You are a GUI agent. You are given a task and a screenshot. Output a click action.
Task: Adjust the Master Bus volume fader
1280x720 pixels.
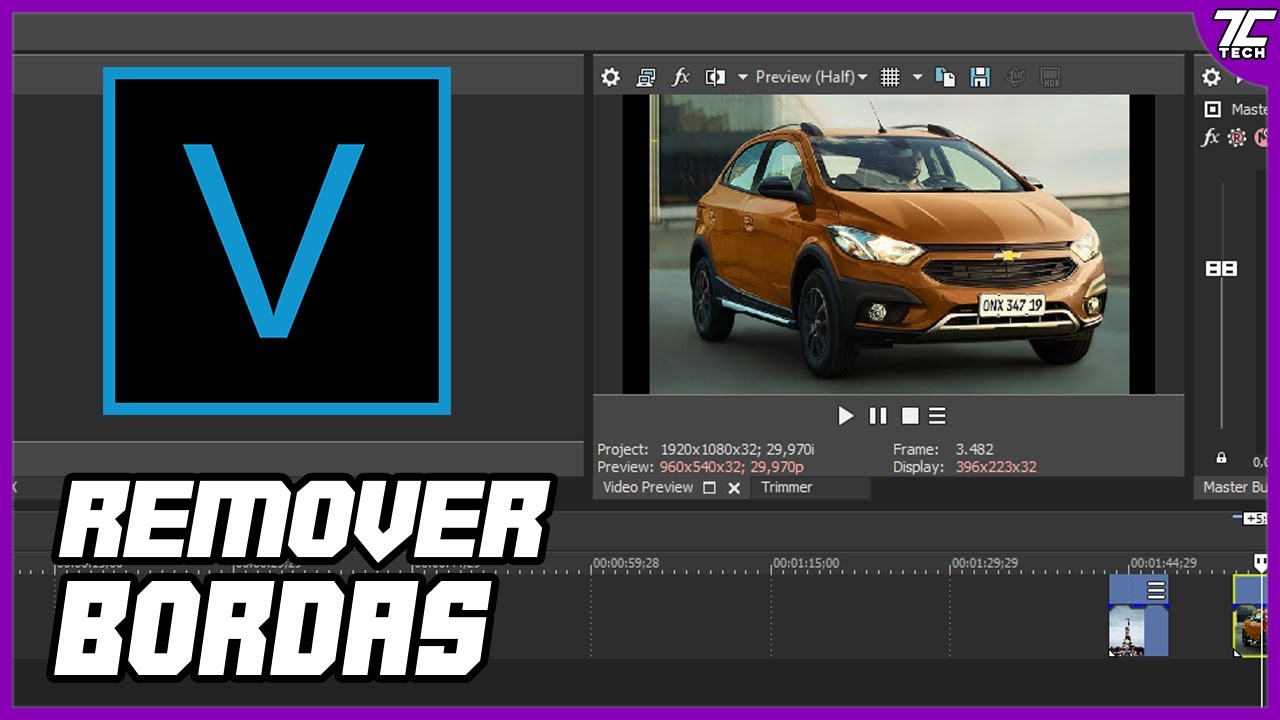click(x=1221, y=268)
